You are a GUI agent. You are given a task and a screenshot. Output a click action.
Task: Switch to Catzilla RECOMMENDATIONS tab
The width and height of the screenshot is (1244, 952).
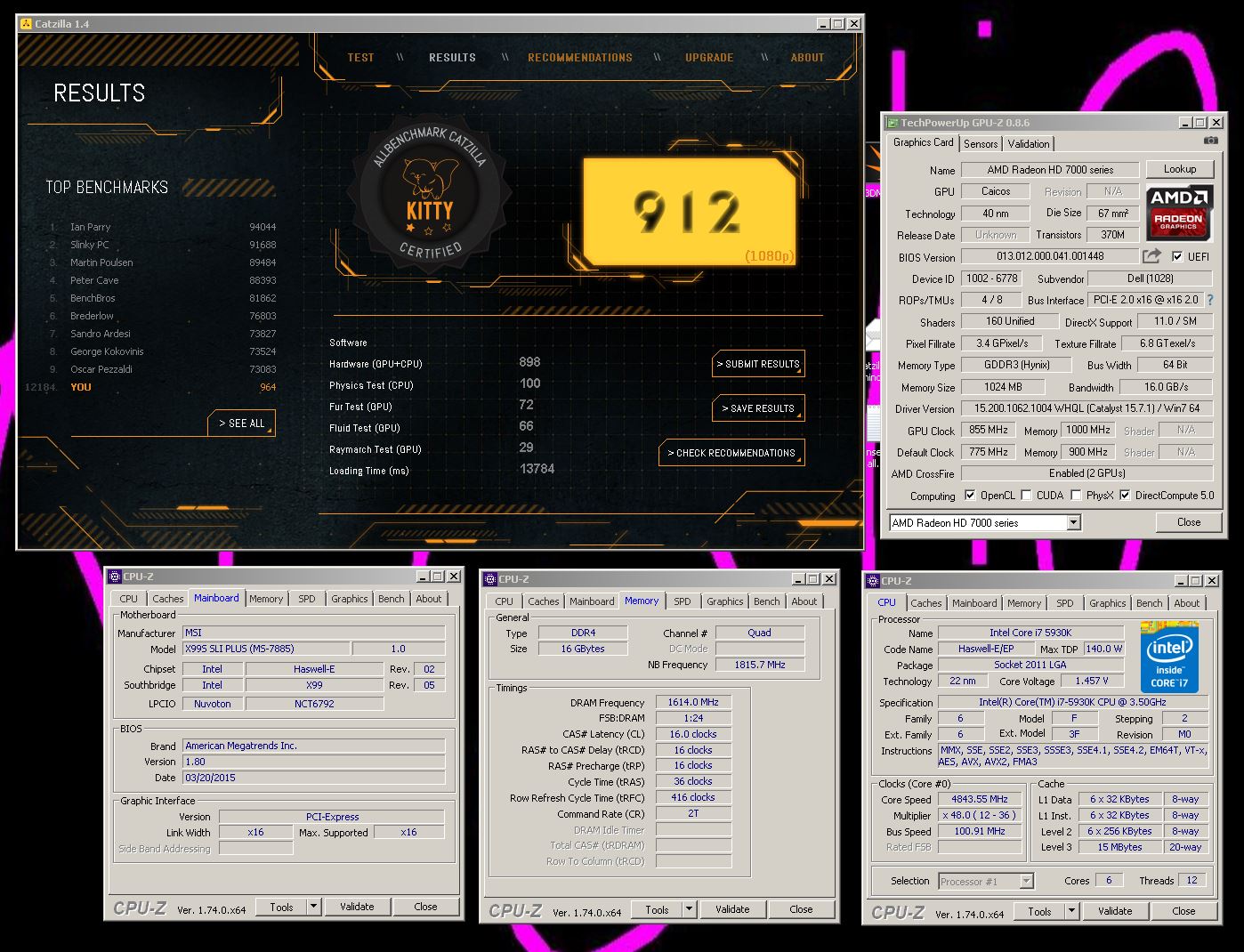[580, 58]
